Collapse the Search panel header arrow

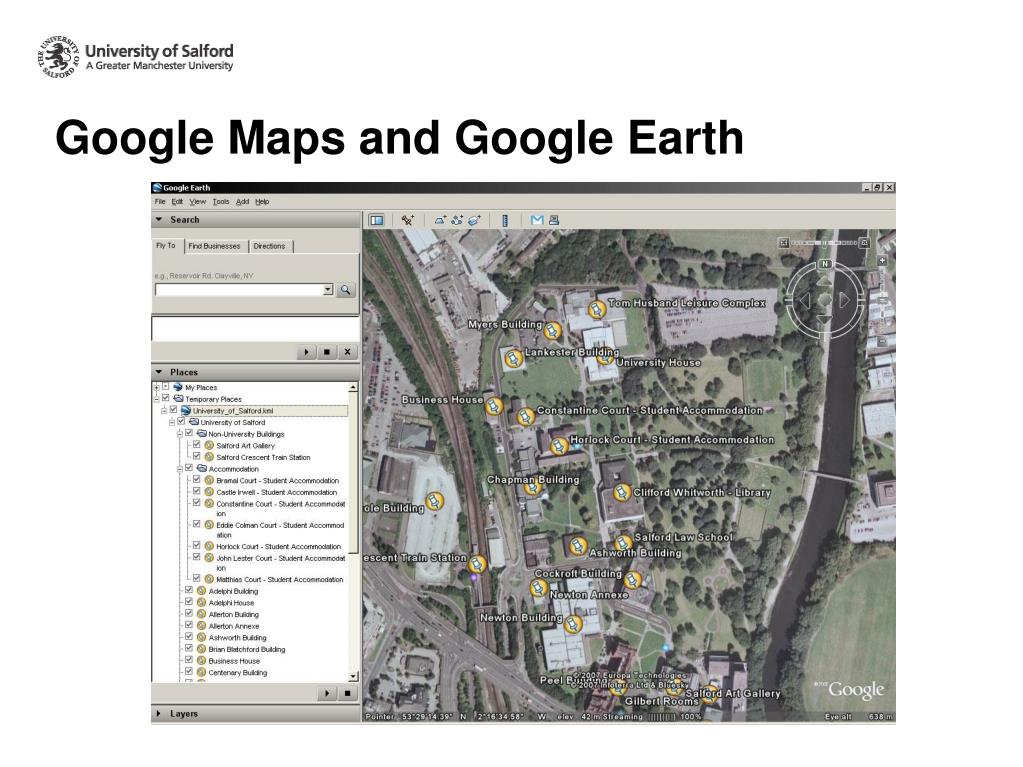tap(159, 220)
